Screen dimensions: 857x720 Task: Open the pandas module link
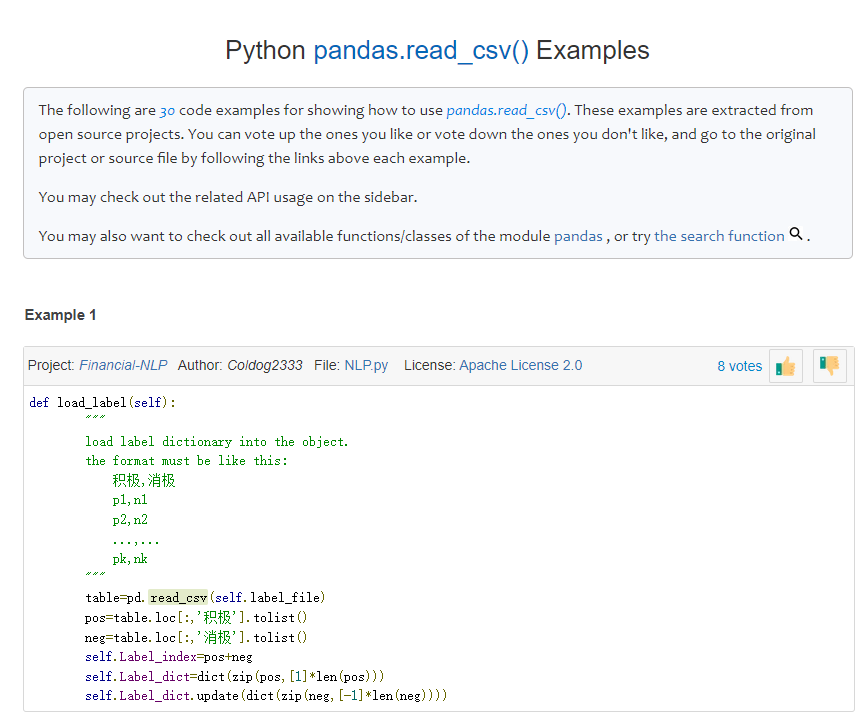point(578,236)
